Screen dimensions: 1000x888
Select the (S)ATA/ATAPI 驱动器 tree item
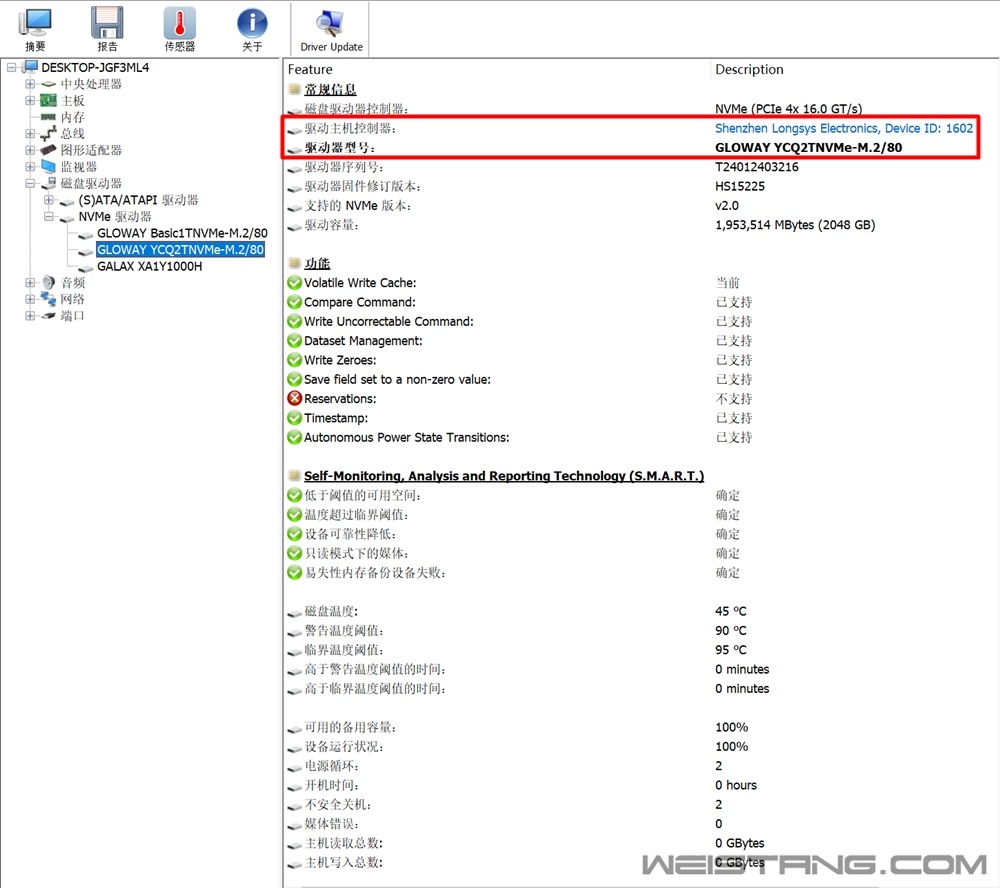point(138,200)
